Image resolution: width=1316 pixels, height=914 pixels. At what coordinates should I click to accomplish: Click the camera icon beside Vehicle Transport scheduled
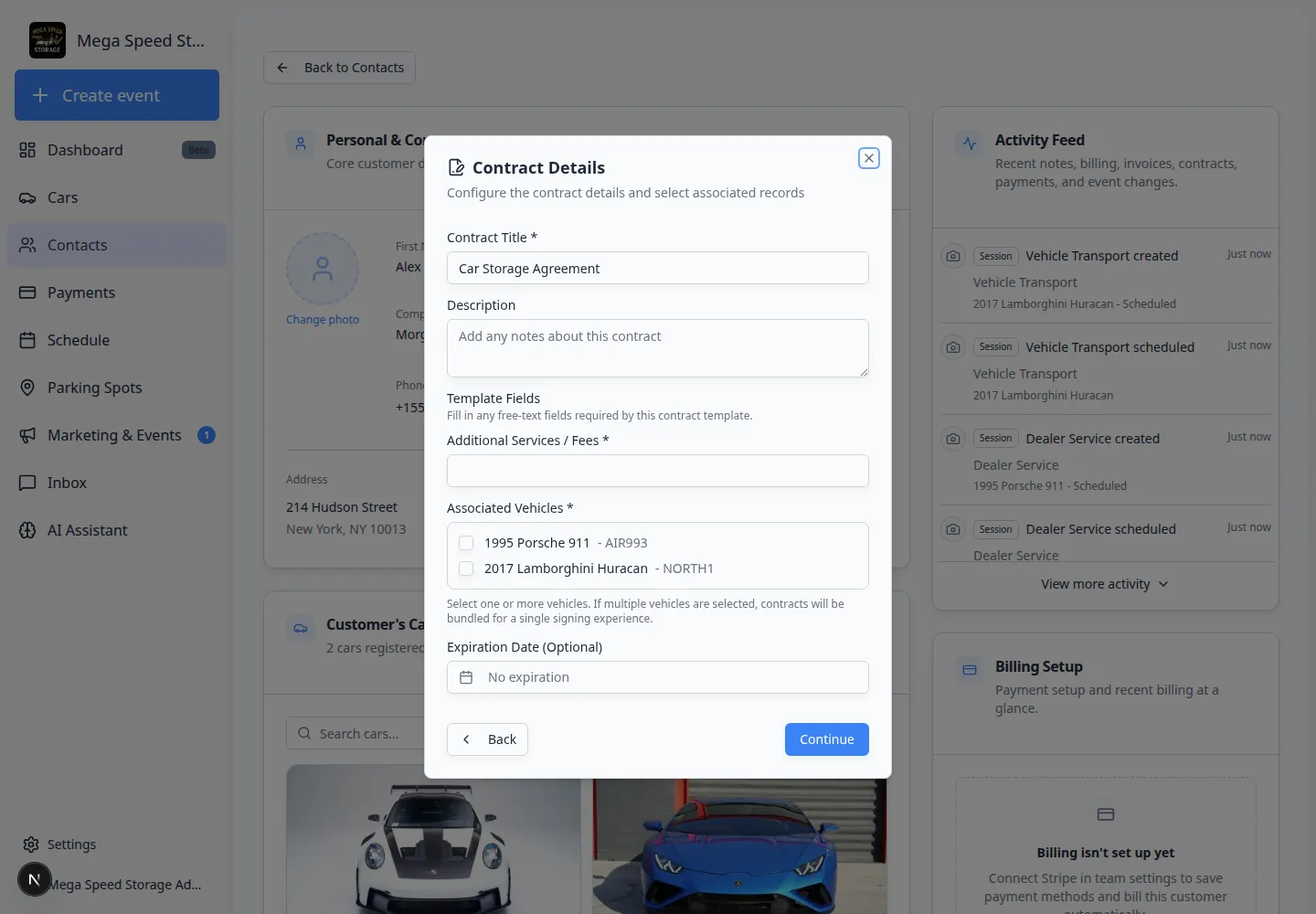[x=953, y=347]
